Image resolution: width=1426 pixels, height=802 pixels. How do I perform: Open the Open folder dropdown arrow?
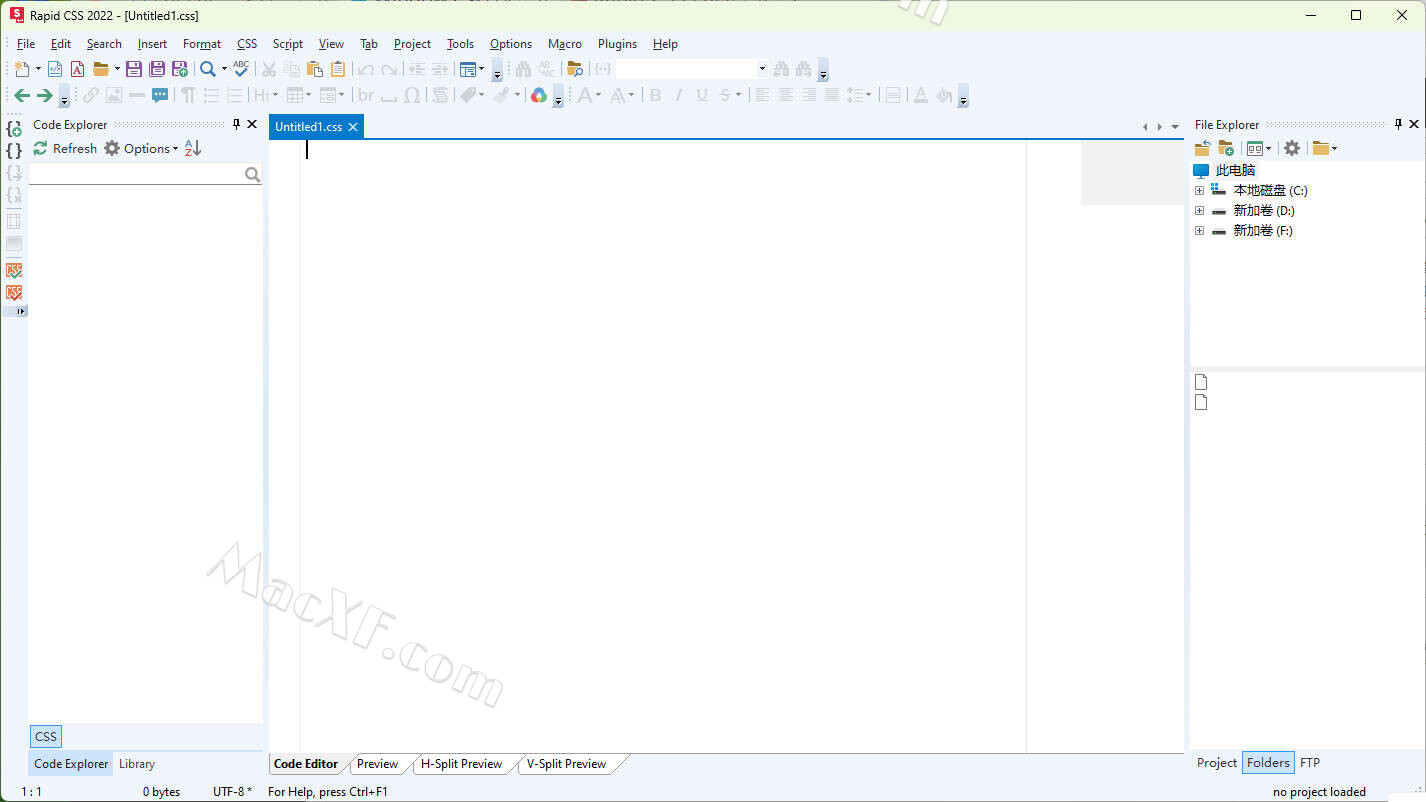pos(117,69)
